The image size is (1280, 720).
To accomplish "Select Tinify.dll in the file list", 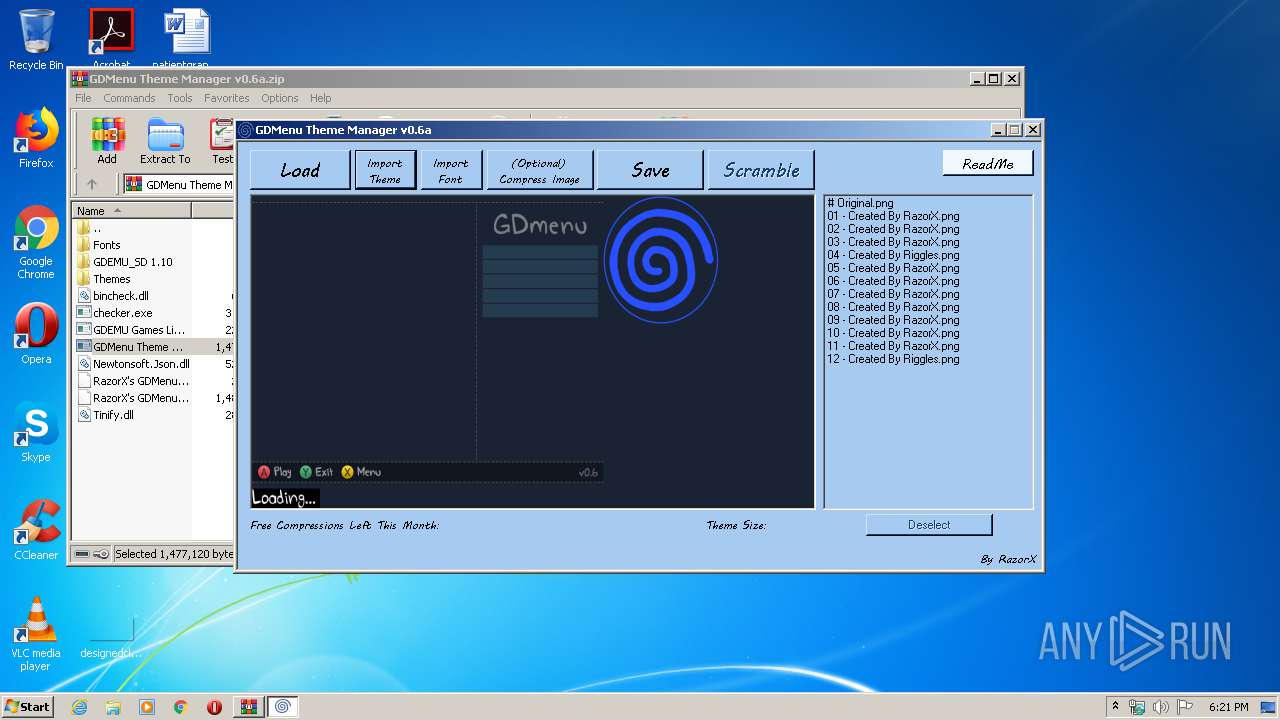I will pos(105,415).
